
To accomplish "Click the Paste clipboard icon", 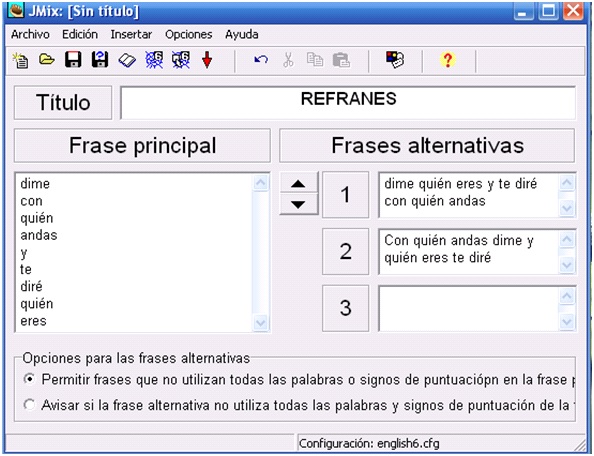I will pos(341,60).
